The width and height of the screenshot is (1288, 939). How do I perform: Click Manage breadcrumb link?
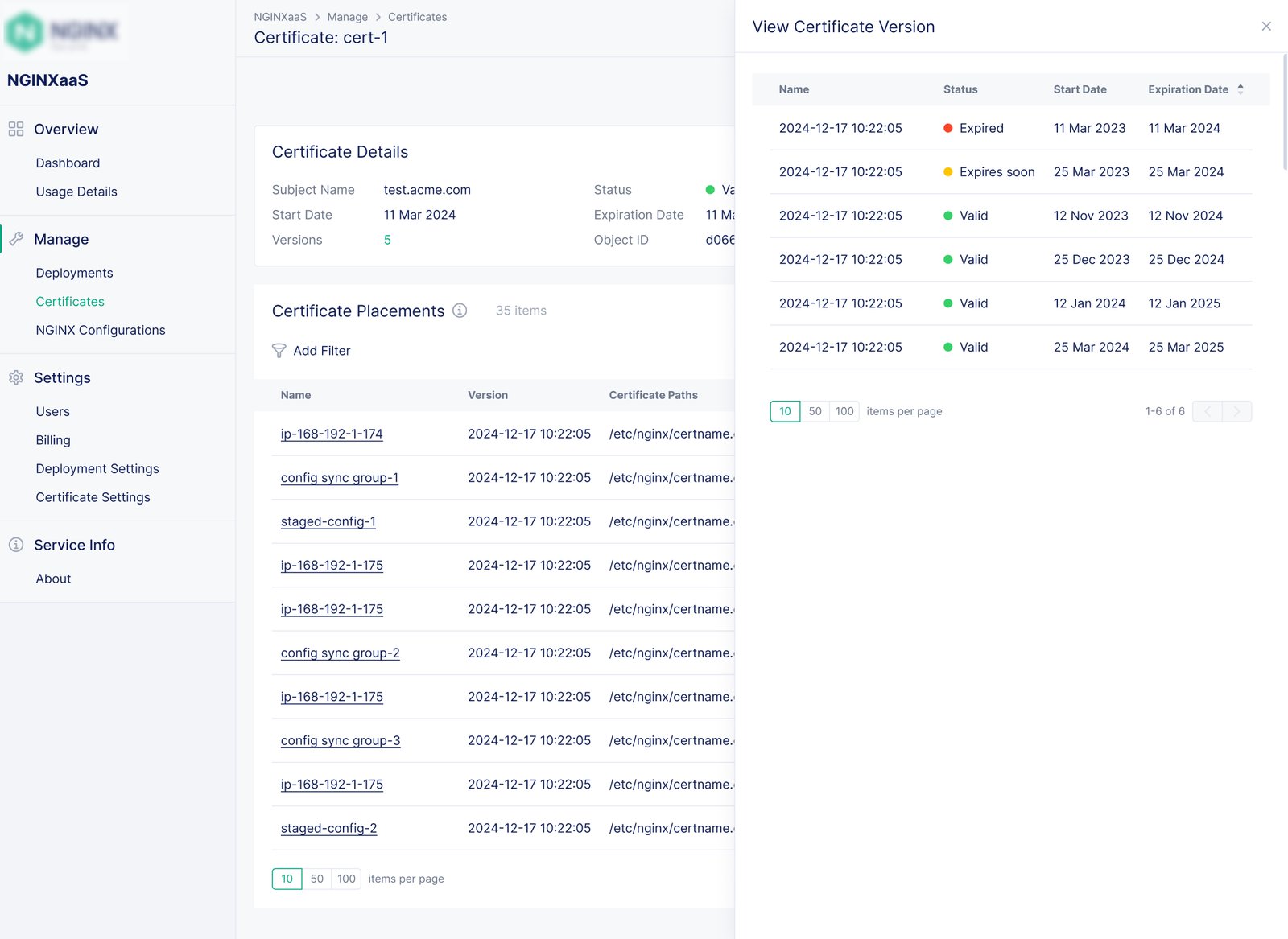pos(348,17)
